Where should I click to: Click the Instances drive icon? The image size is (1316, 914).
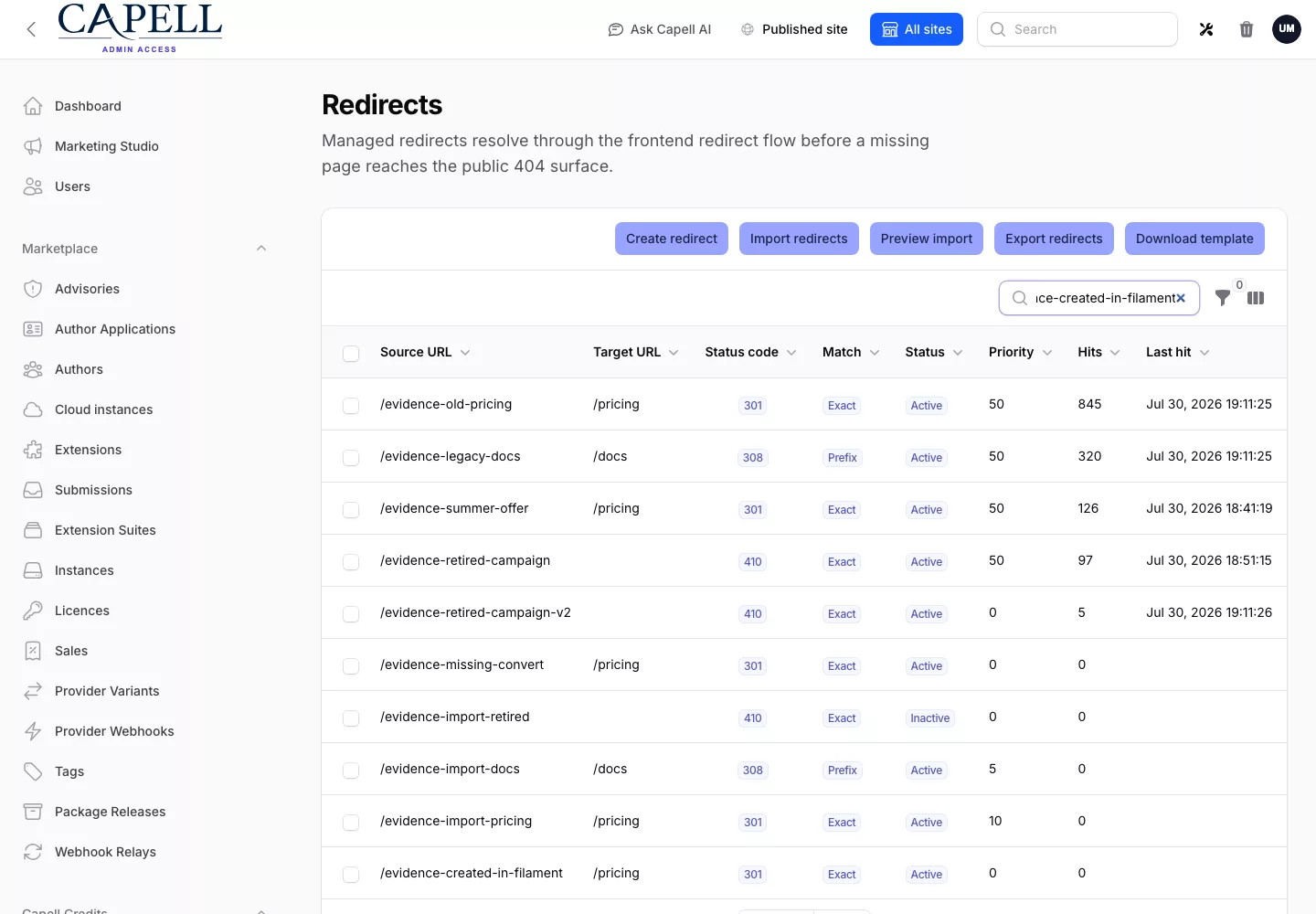33,570
